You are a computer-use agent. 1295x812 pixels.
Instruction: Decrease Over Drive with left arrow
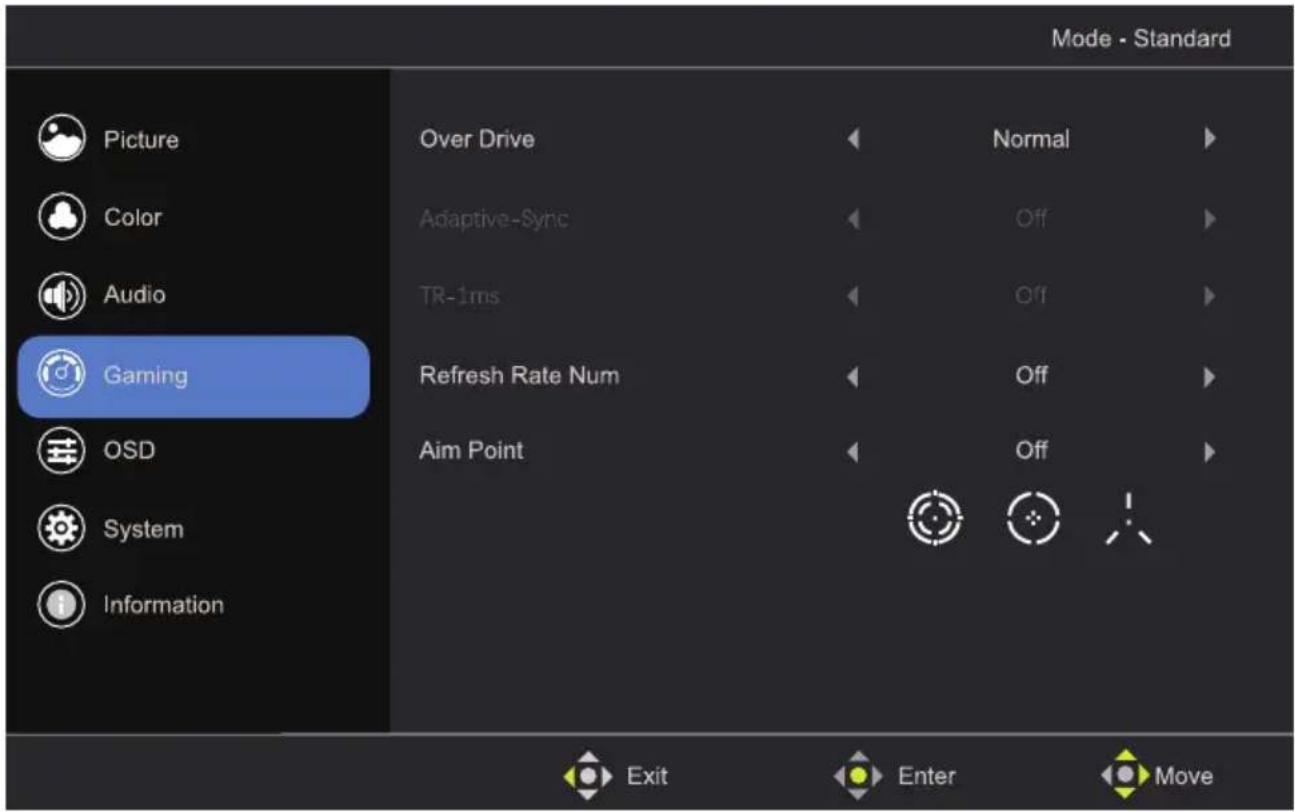click(853, 139)
